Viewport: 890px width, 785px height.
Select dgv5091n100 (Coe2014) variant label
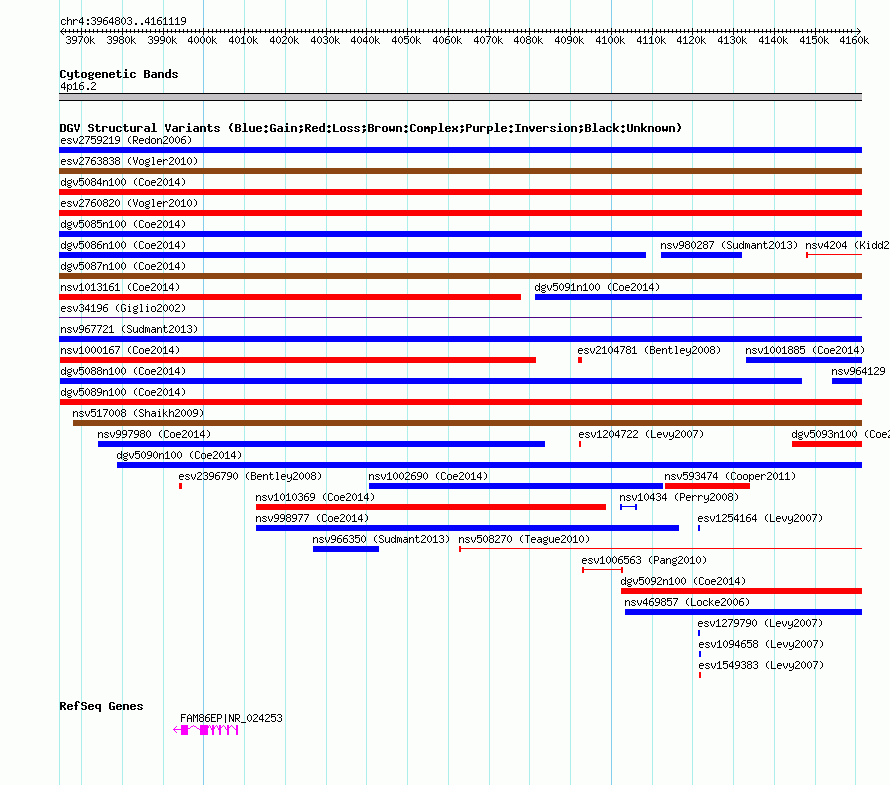point(597,287)
